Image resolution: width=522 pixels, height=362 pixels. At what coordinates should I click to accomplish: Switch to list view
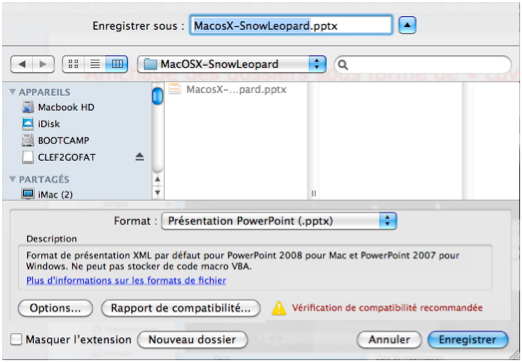pos(95,64)
